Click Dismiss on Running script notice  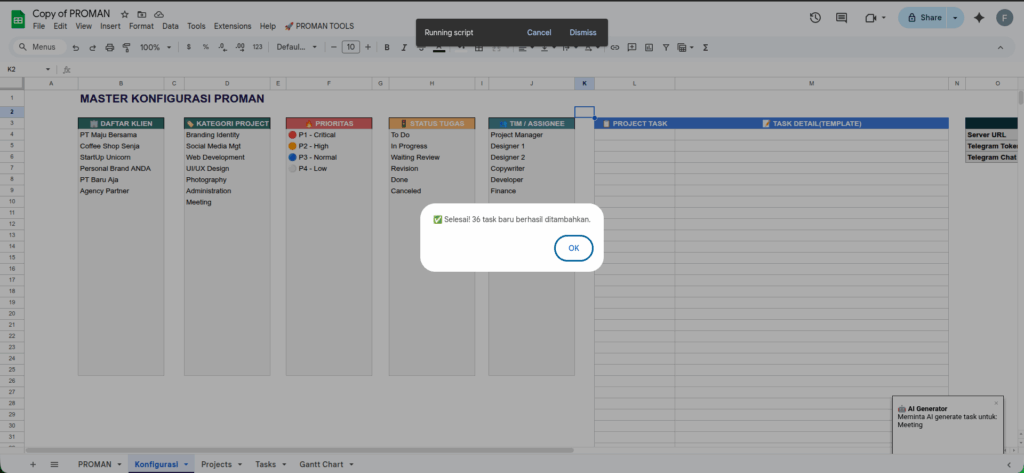(583, 32)
